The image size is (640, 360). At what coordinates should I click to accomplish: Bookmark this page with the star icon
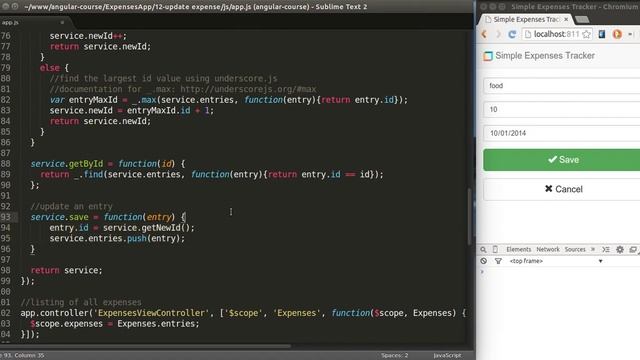tap(587, 34)
